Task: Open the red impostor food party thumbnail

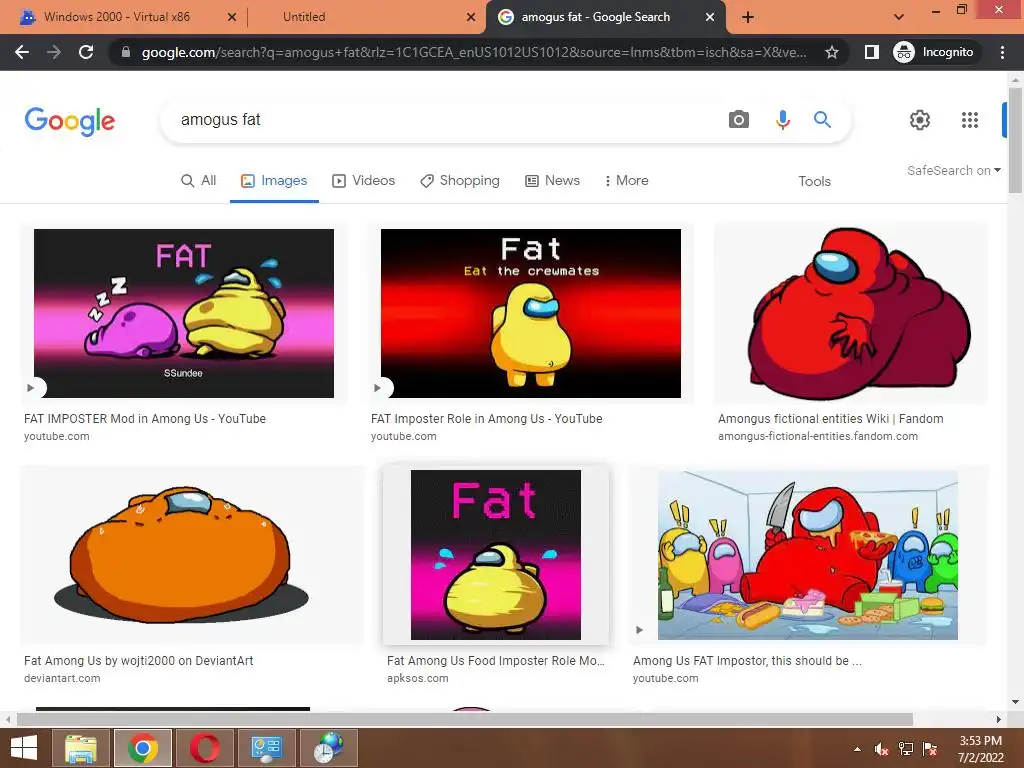Action: [x=808, y=555]
